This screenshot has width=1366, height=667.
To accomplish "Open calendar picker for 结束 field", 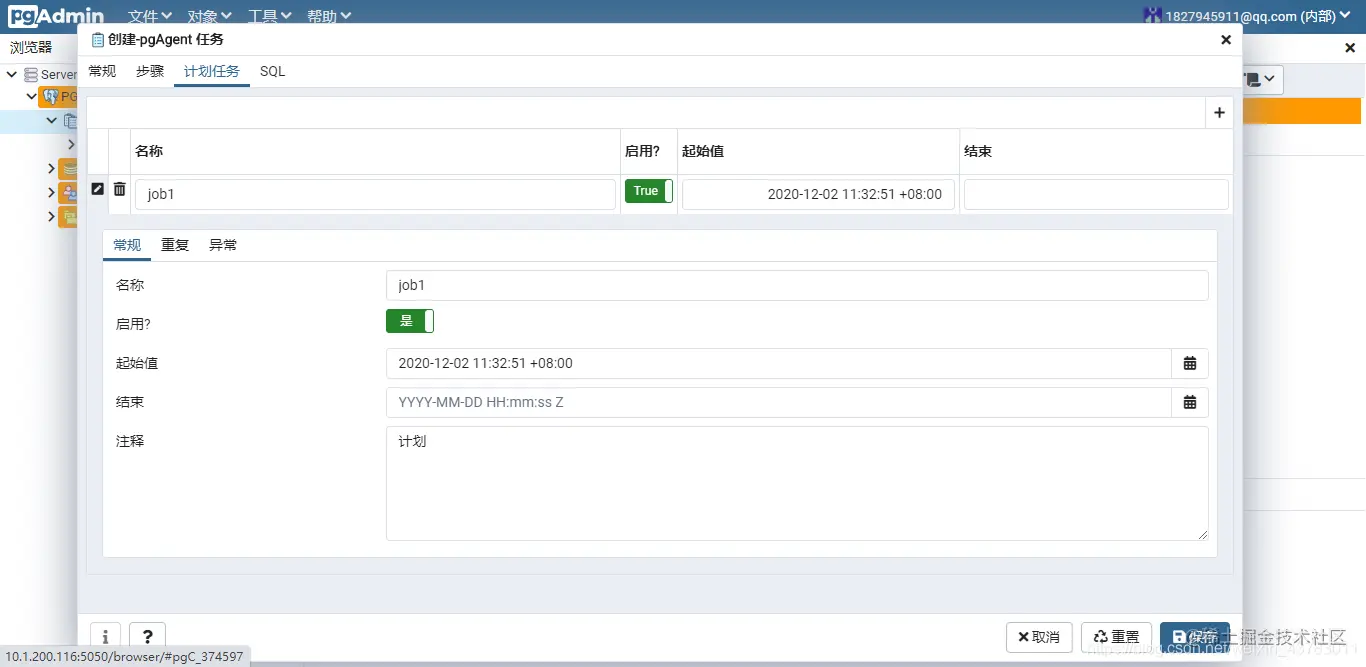I will click(x=1190, y=402).
